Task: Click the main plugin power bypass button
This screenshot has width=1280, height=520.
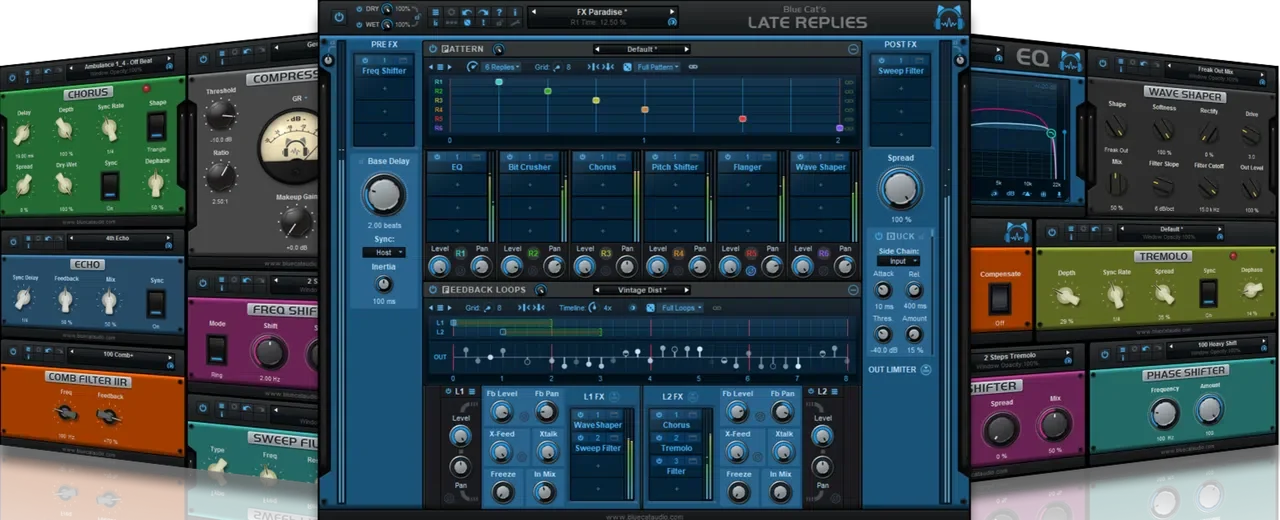Action: tap(339, 17)
